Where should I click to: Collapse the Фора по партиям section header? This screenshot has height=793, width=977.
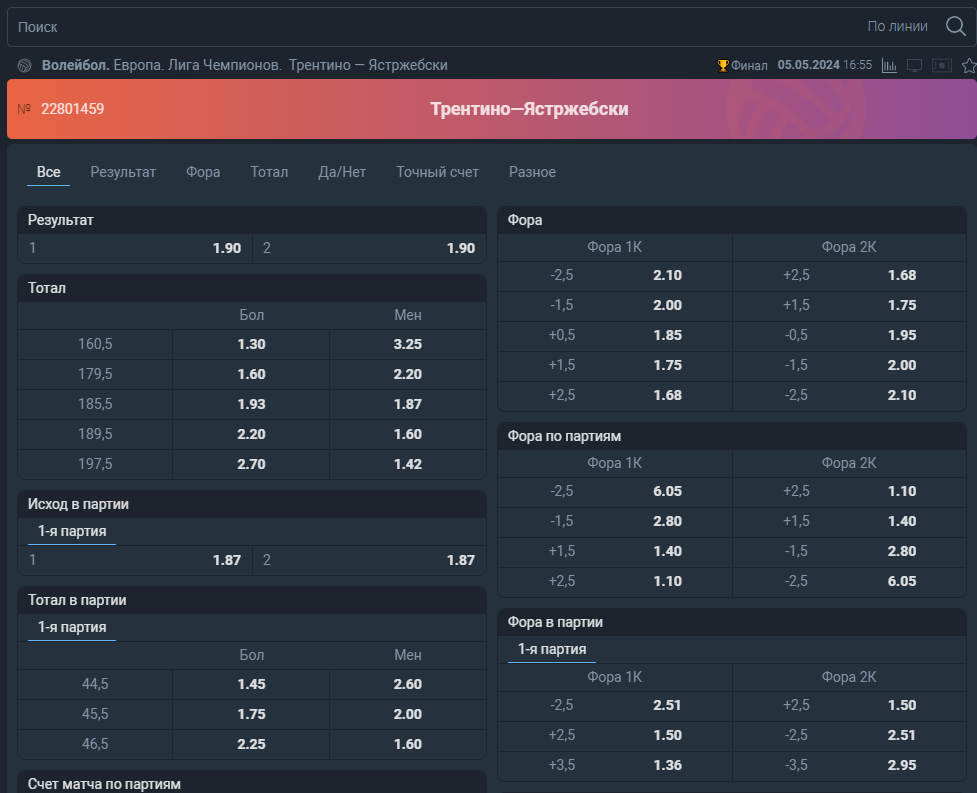coord(732,436)
